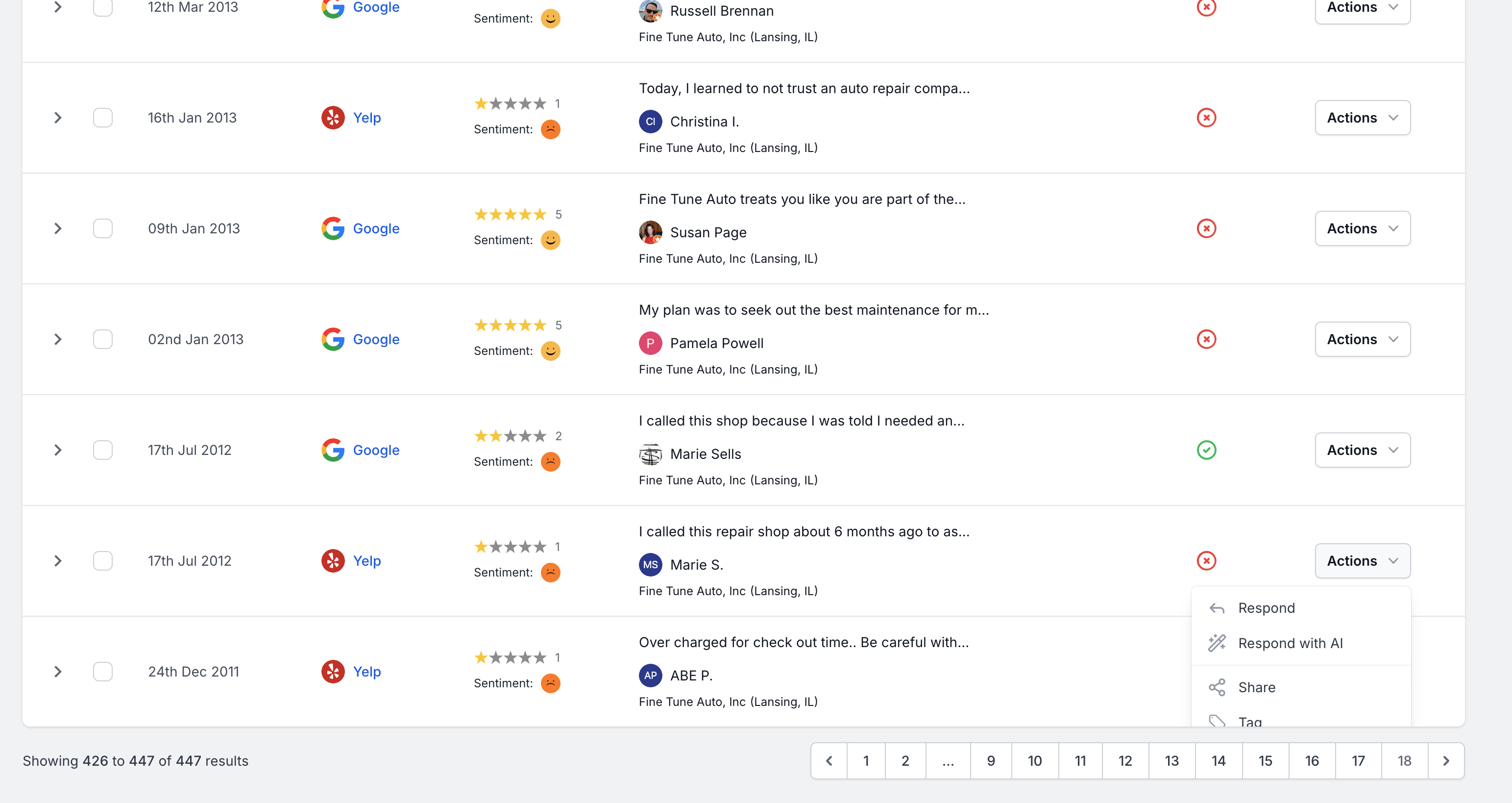Select Respond with AI menu option
1512x803 pixels.
1290,643
